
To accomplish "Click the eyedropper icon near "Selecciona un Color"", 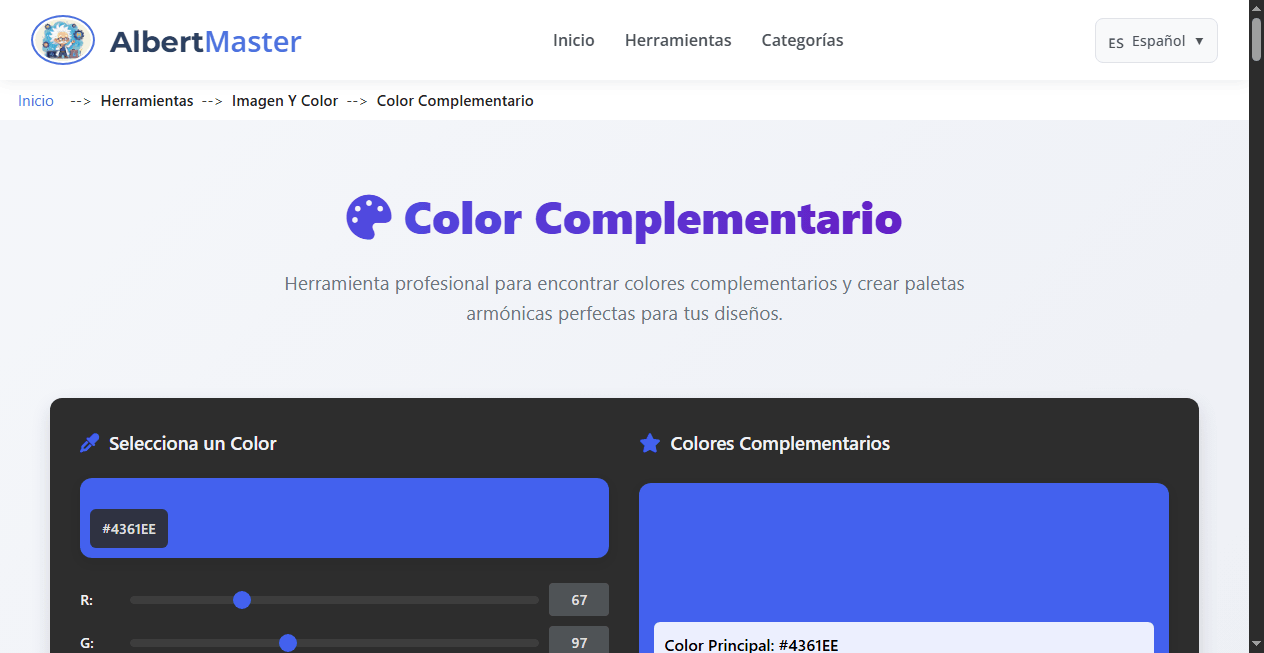I will [x=89, y=442].
